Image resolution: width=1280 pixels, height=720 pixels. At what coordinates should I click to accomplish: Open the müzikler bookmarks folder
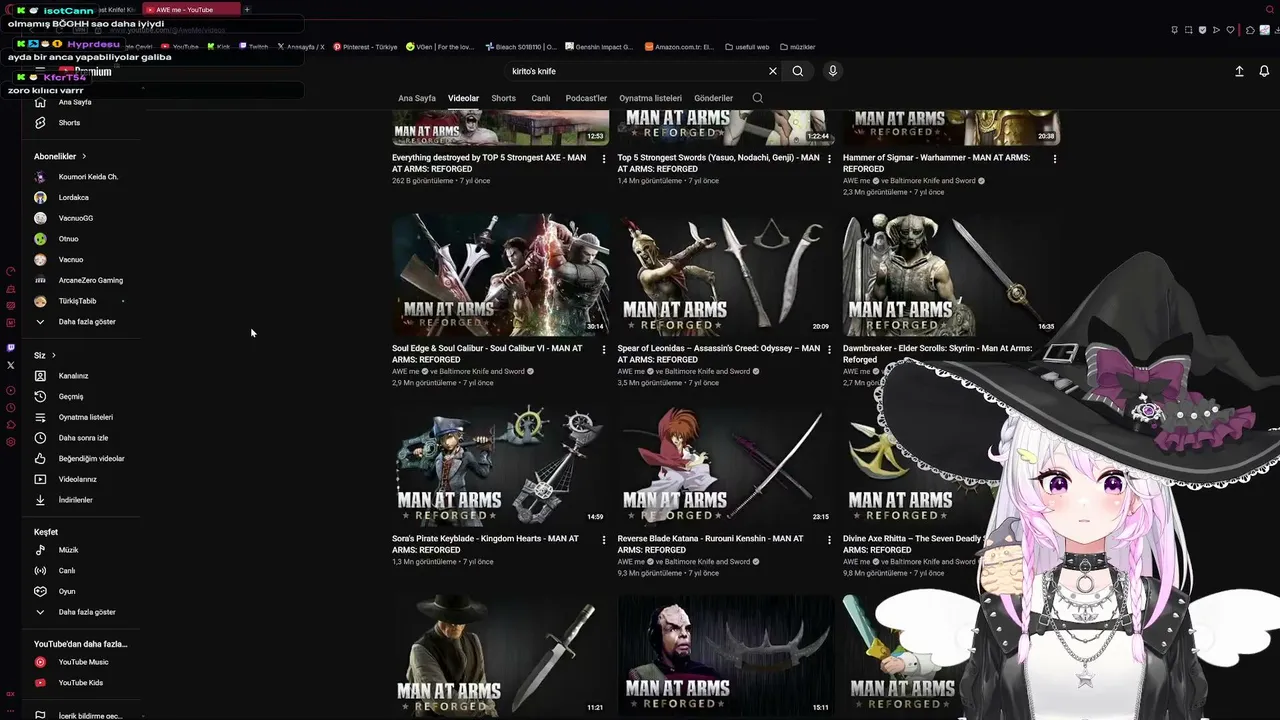click(x=797, y=47)
